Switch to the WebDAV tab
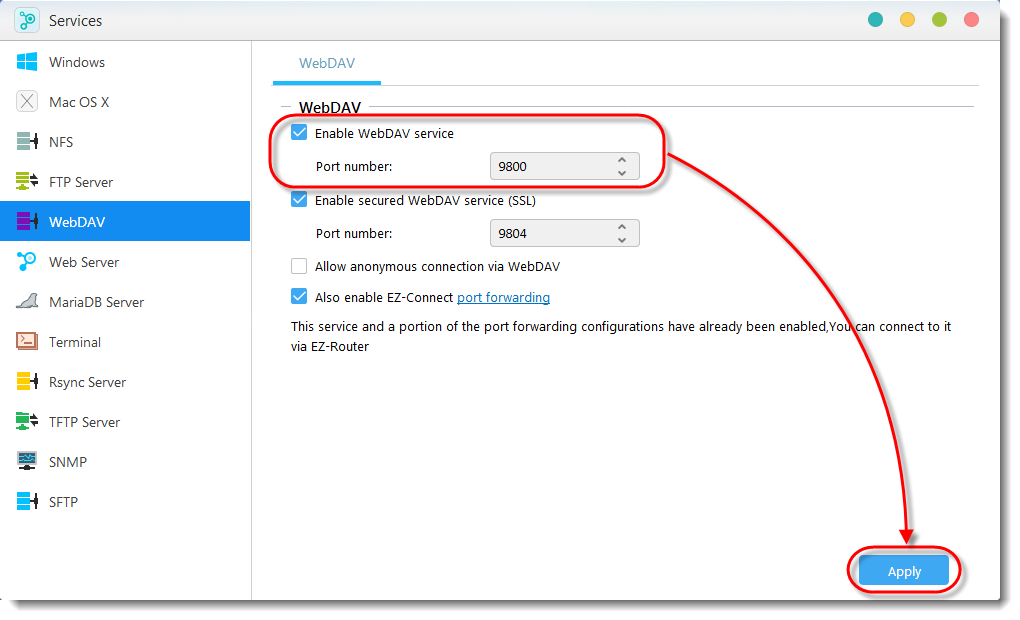Viewport: 1020px width, 620px height. point(326,63)
